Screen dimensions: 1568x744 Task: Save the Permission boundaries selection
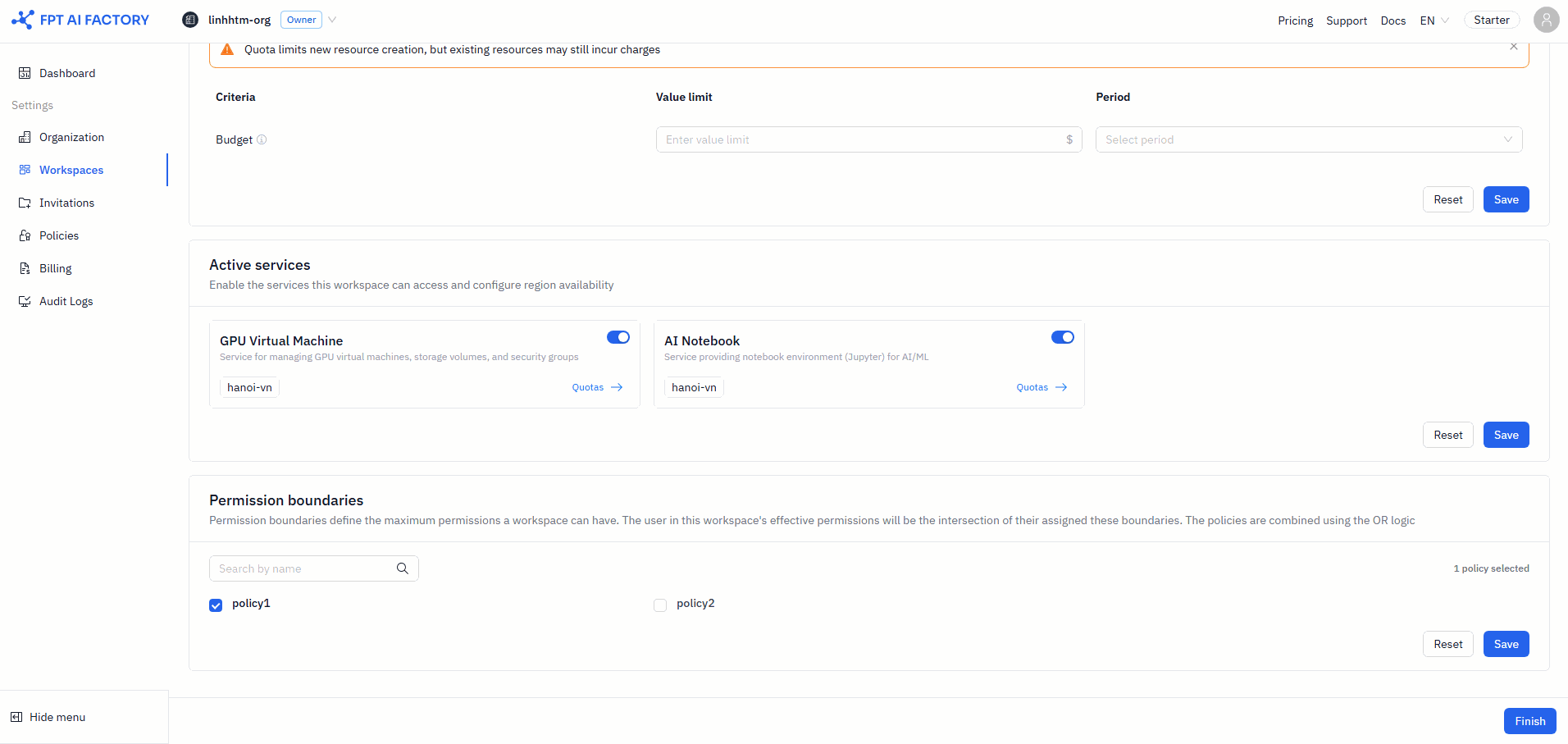[1506, 644]
